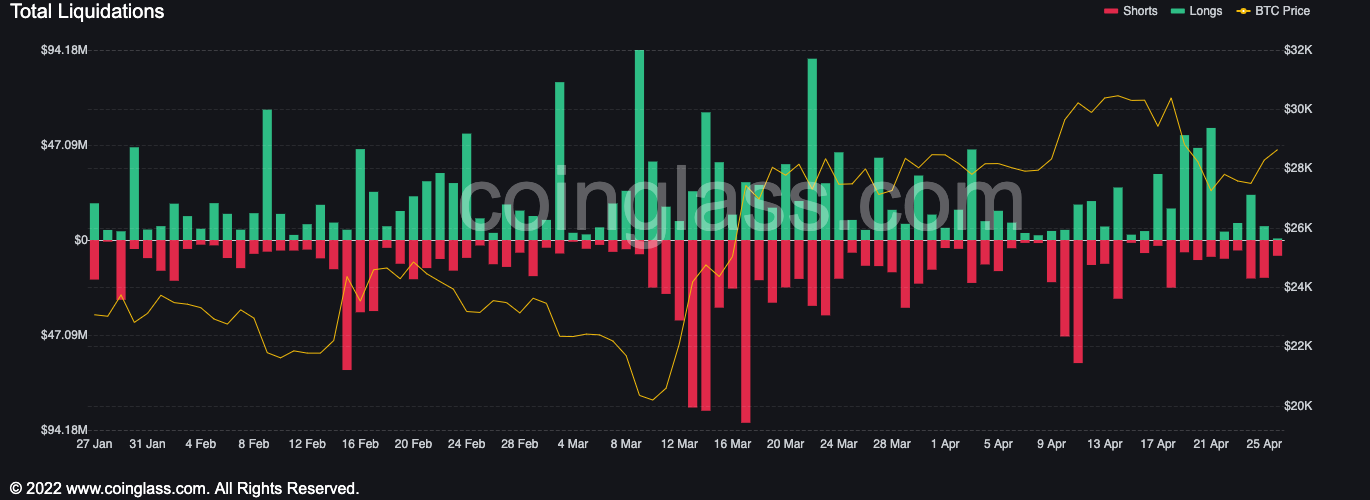Select the 25 Apr date label
This screenshot has height=500, width=1370.
click(1265, 444)
